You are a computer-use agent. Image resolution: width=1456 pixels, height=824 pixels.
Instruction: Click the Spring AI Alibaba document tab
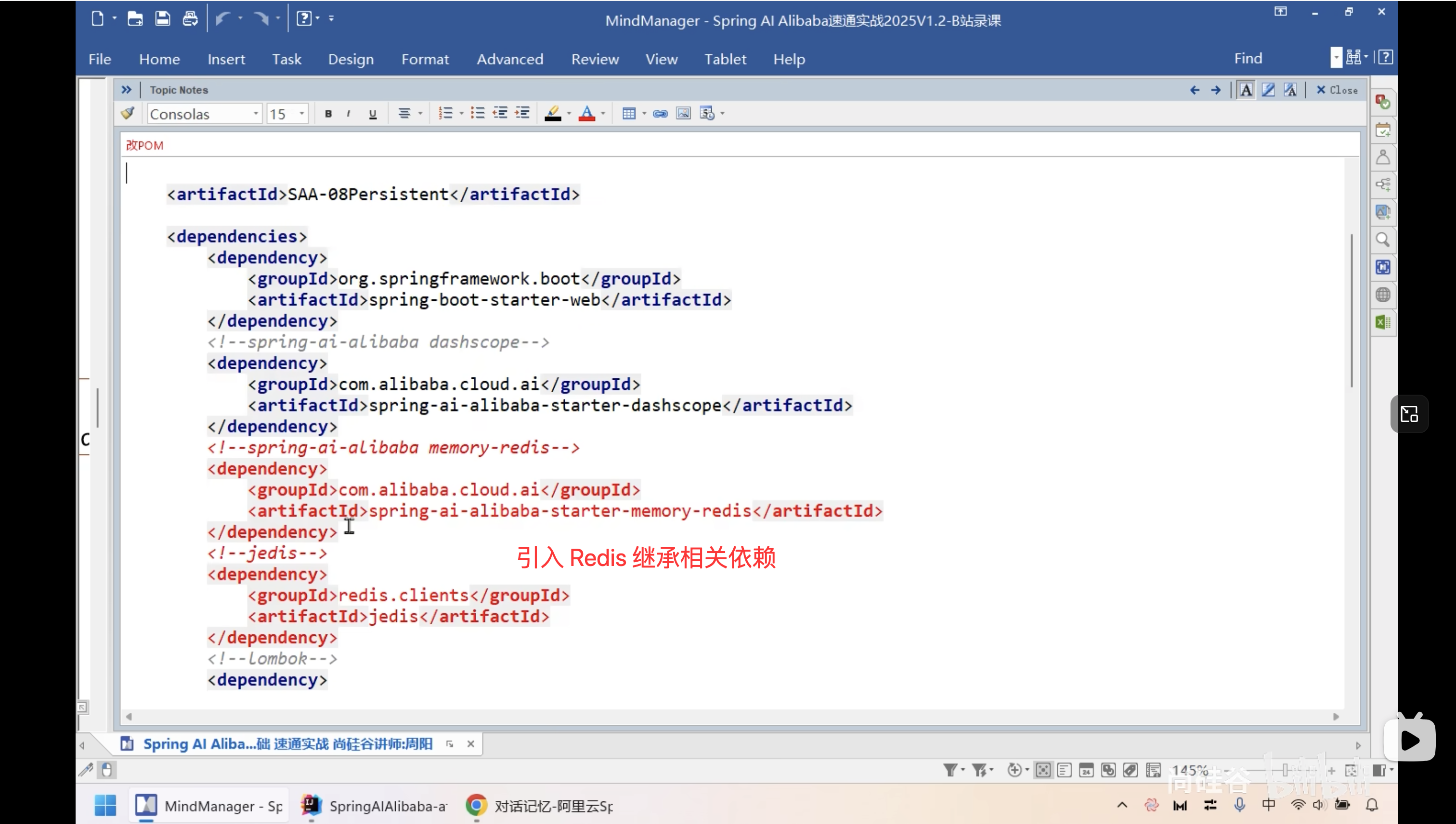[x=287, y=744]
